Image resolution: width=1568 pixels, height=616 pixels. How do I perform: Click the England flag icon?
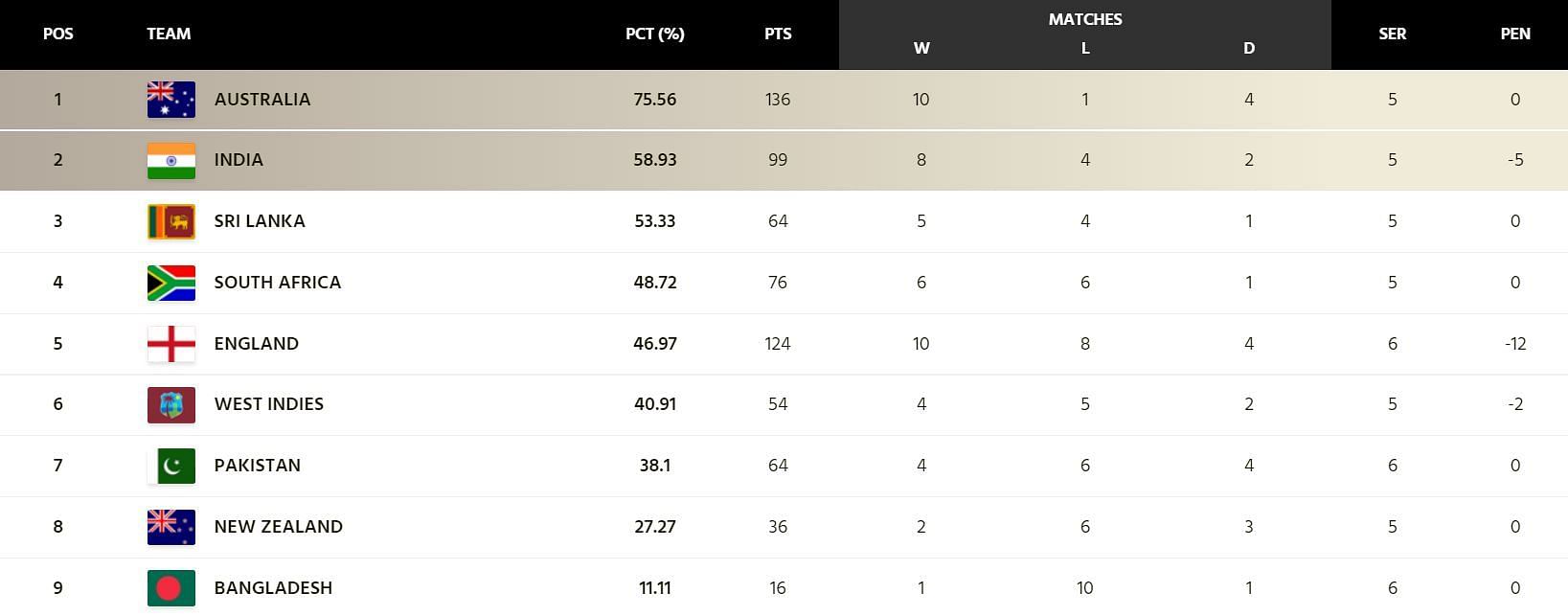click(171, 344)
